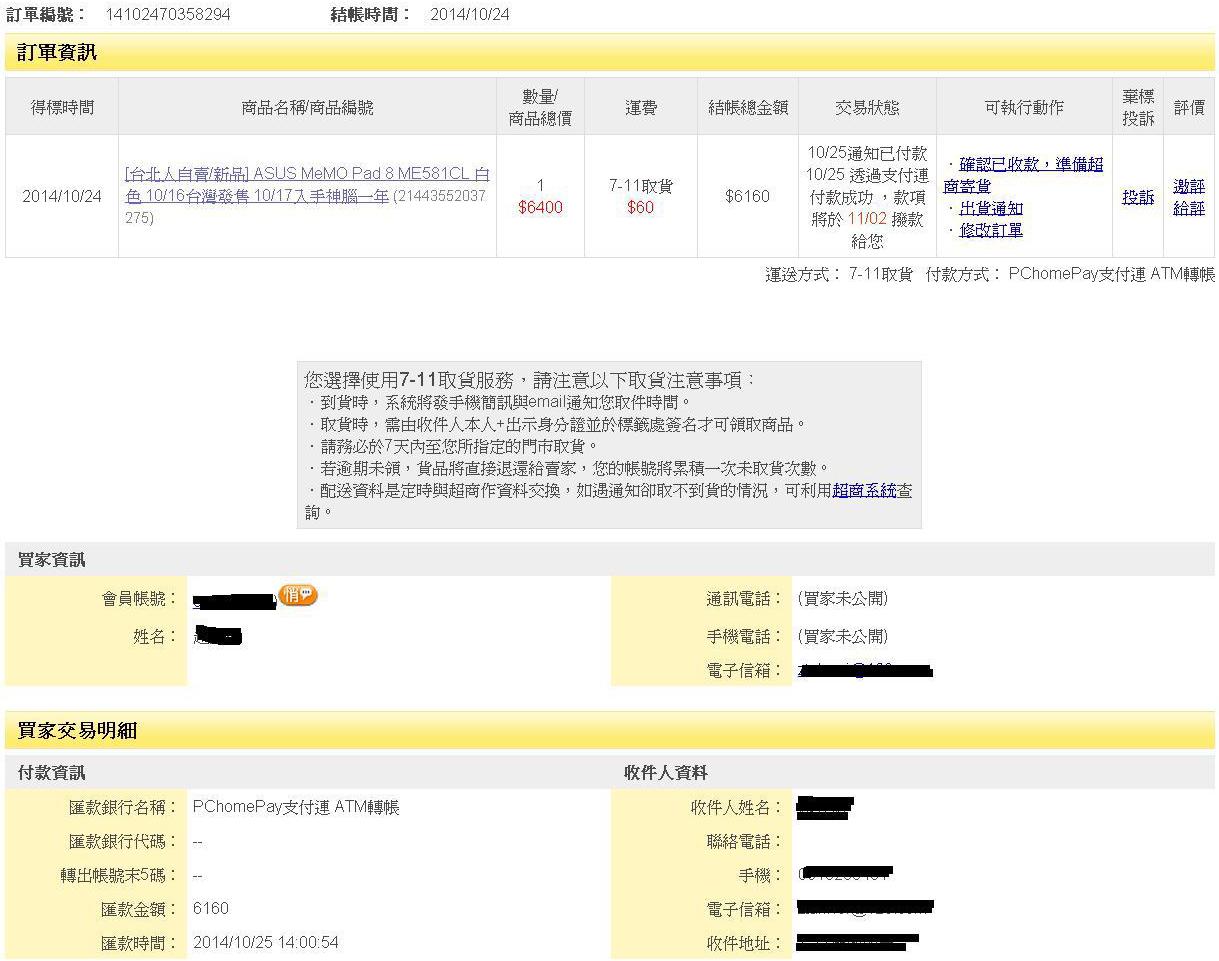Open the ASUS MeMO Pad 8 product link
This screenshot has height=961, width=1219.
308,185
